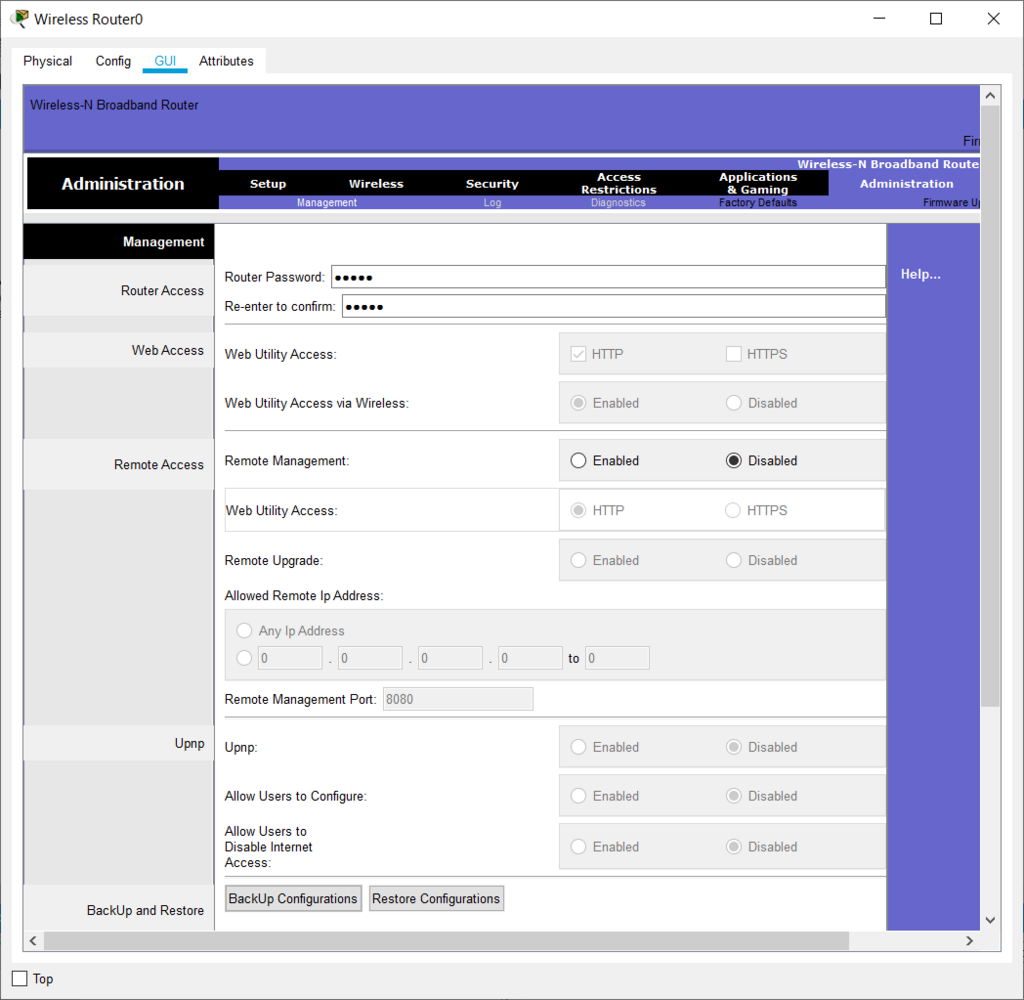Enable the Remote Management radio button
The height and width of the screenshot is (1000, 1024).
pyautogui.click(x=578, y=461)
